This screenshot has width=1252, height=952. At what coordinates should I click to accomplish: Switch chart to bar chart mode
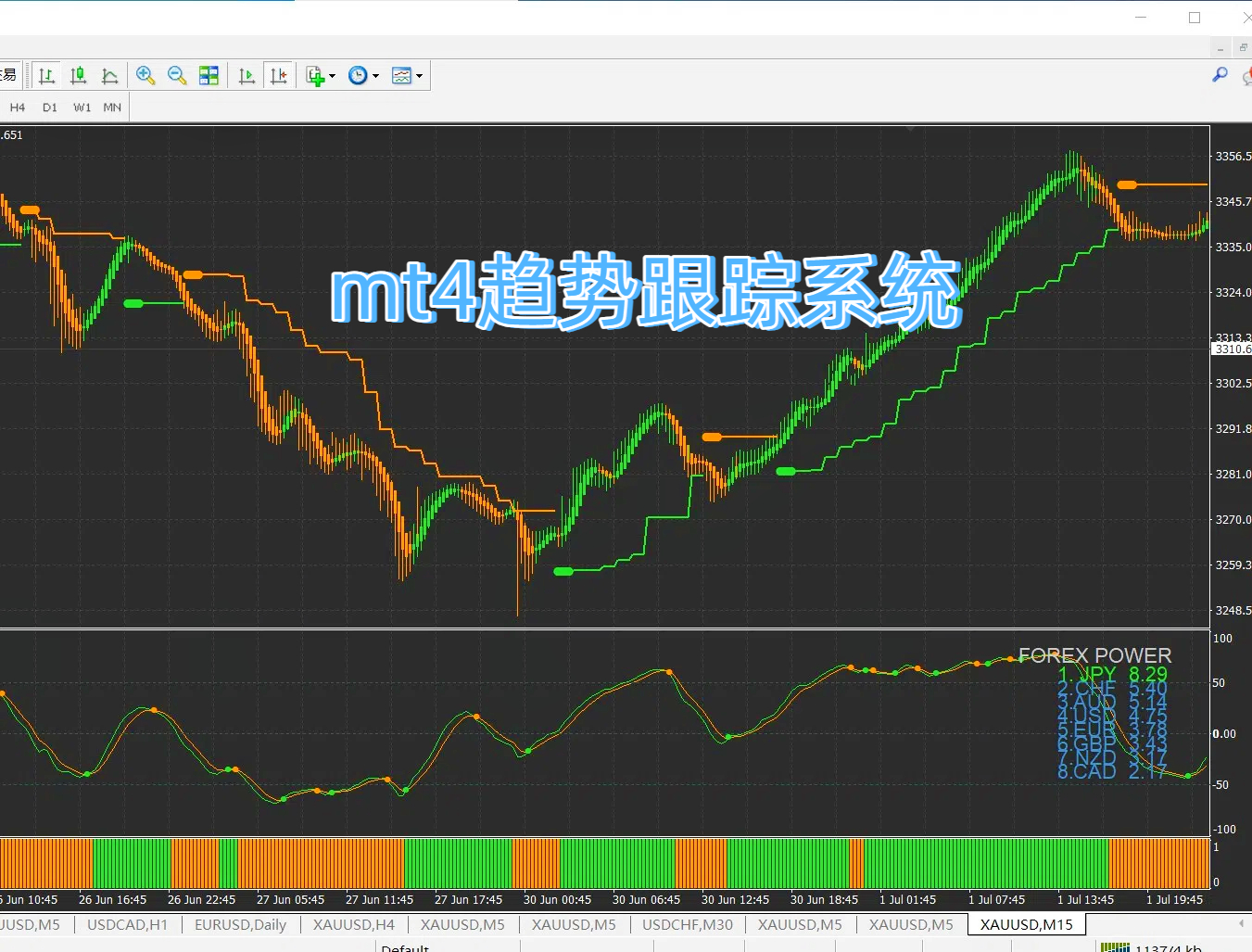tap(46, 76)
